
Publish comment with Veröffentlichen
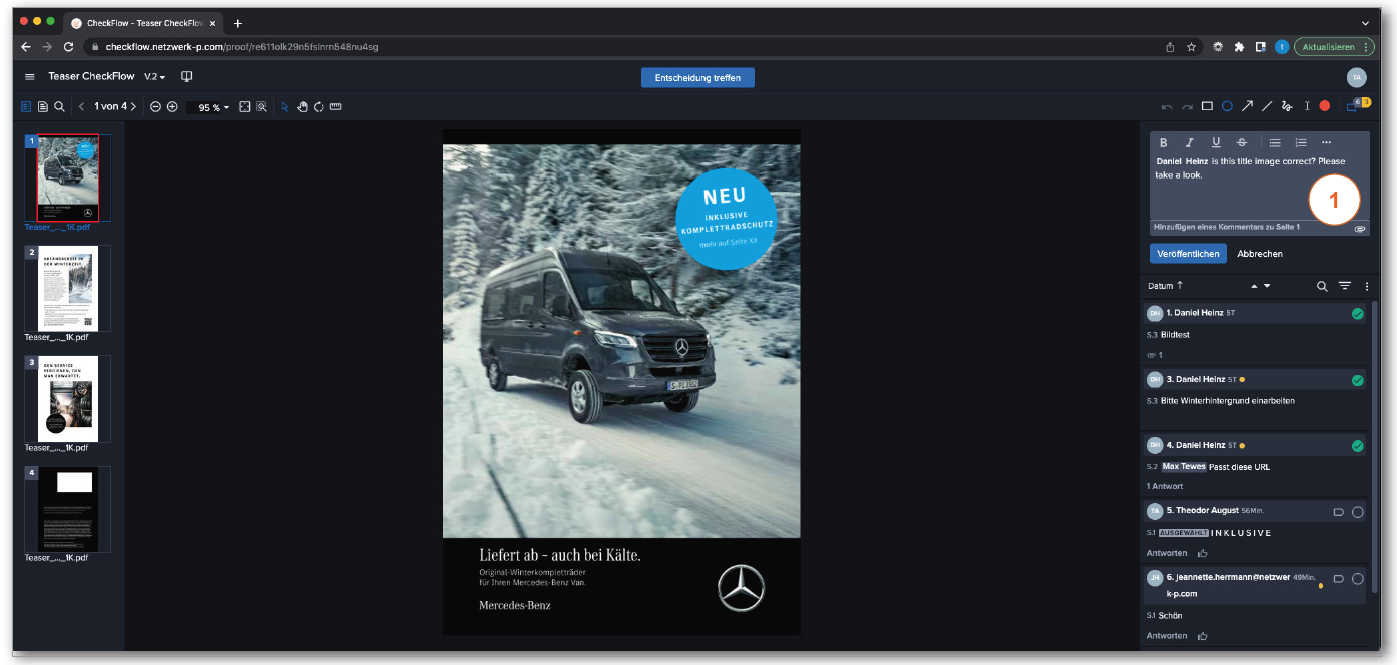(1188, 254)
